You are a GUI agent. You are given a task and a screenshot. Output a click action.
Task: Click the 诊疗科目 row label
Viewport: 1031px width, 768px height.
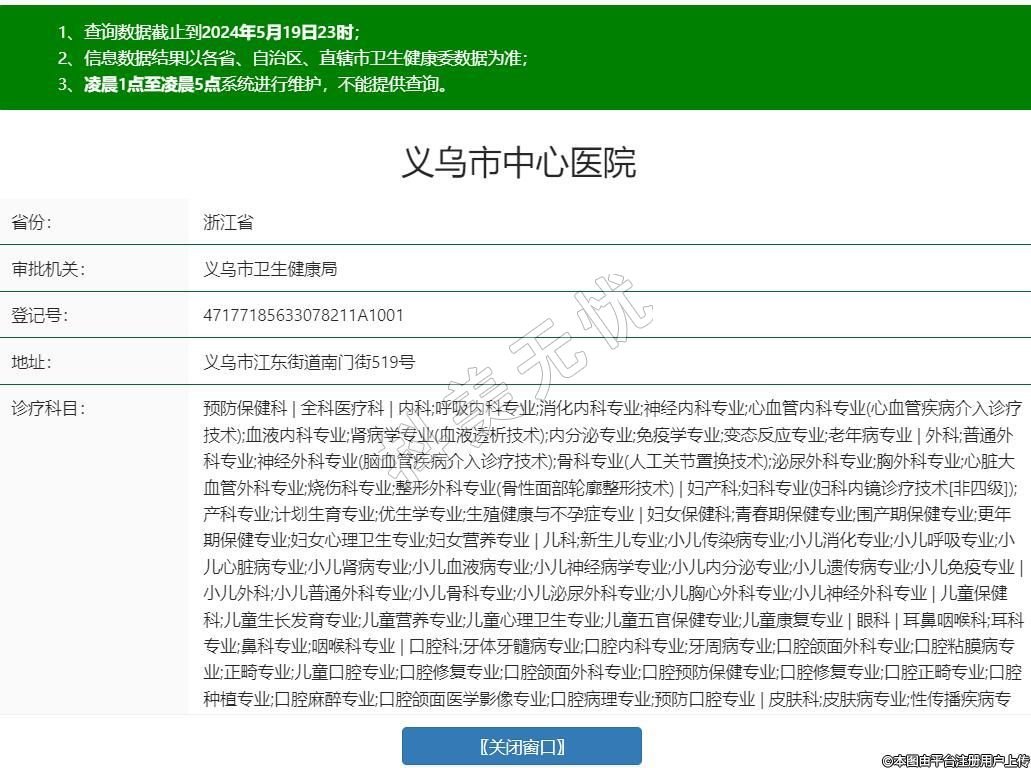tap(47, 408)
